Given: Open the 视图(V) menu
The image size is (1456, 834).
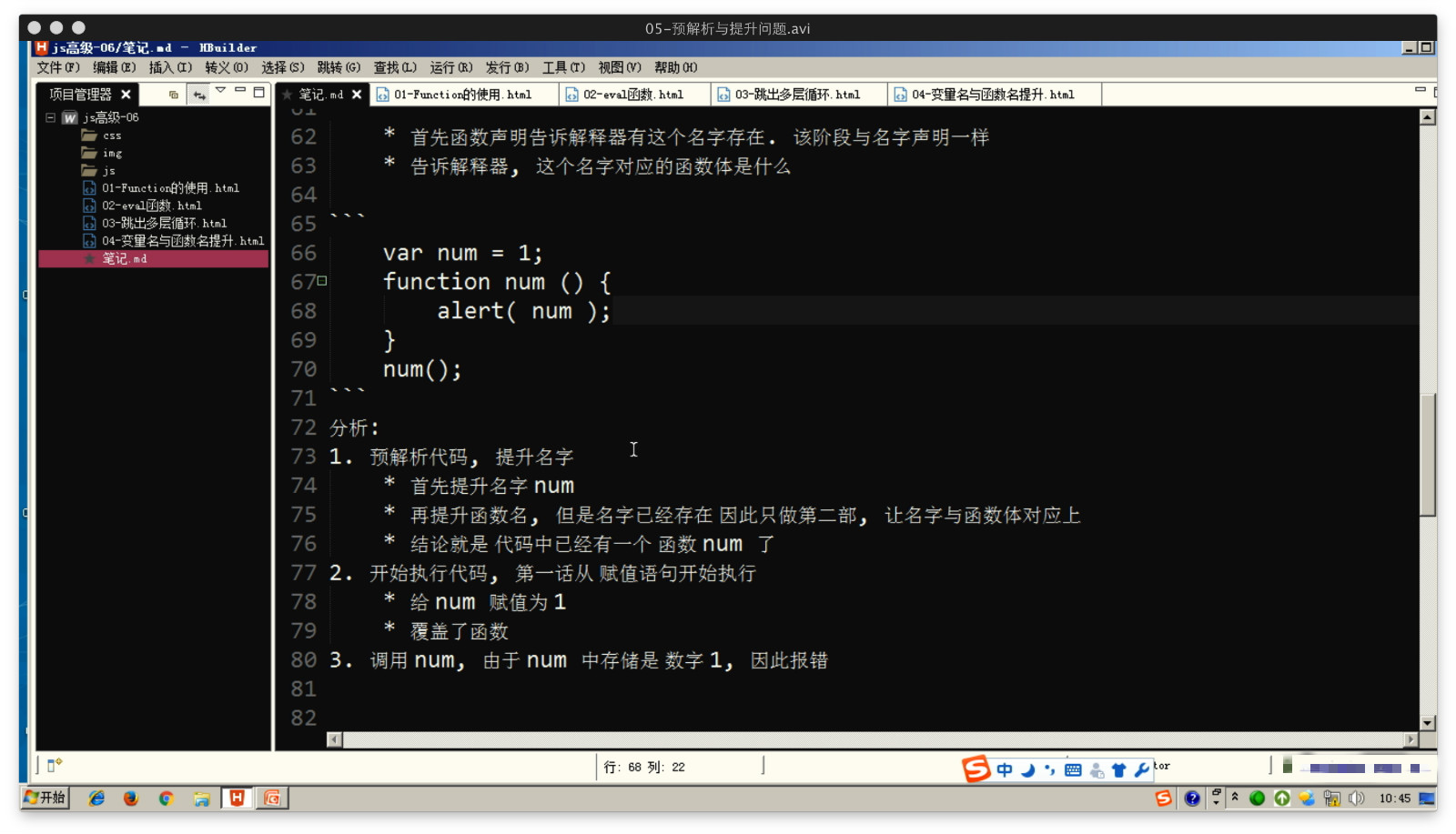Looking at the screenshot, I should [620, 67].
